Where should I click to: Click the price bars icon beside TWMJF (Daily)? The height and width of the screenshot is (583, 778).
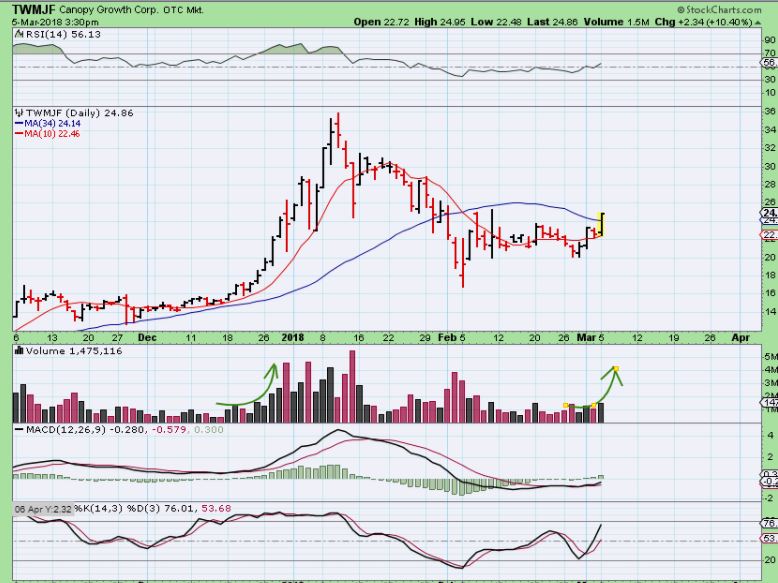pyautogui.click(x=19, y=113)
